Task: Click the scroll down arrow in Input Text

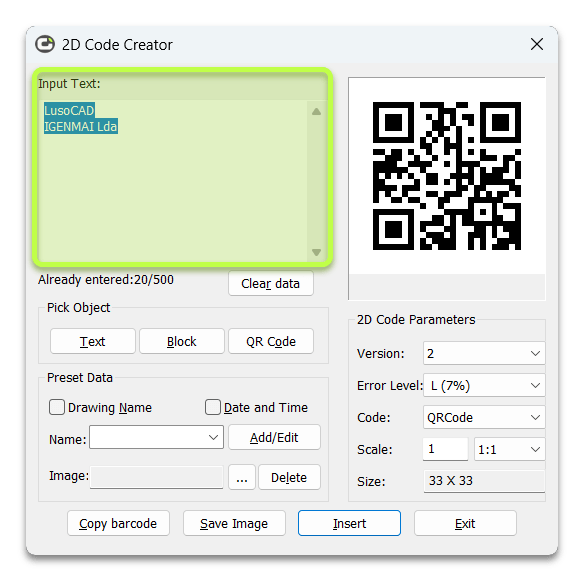Action: [316, 252]
